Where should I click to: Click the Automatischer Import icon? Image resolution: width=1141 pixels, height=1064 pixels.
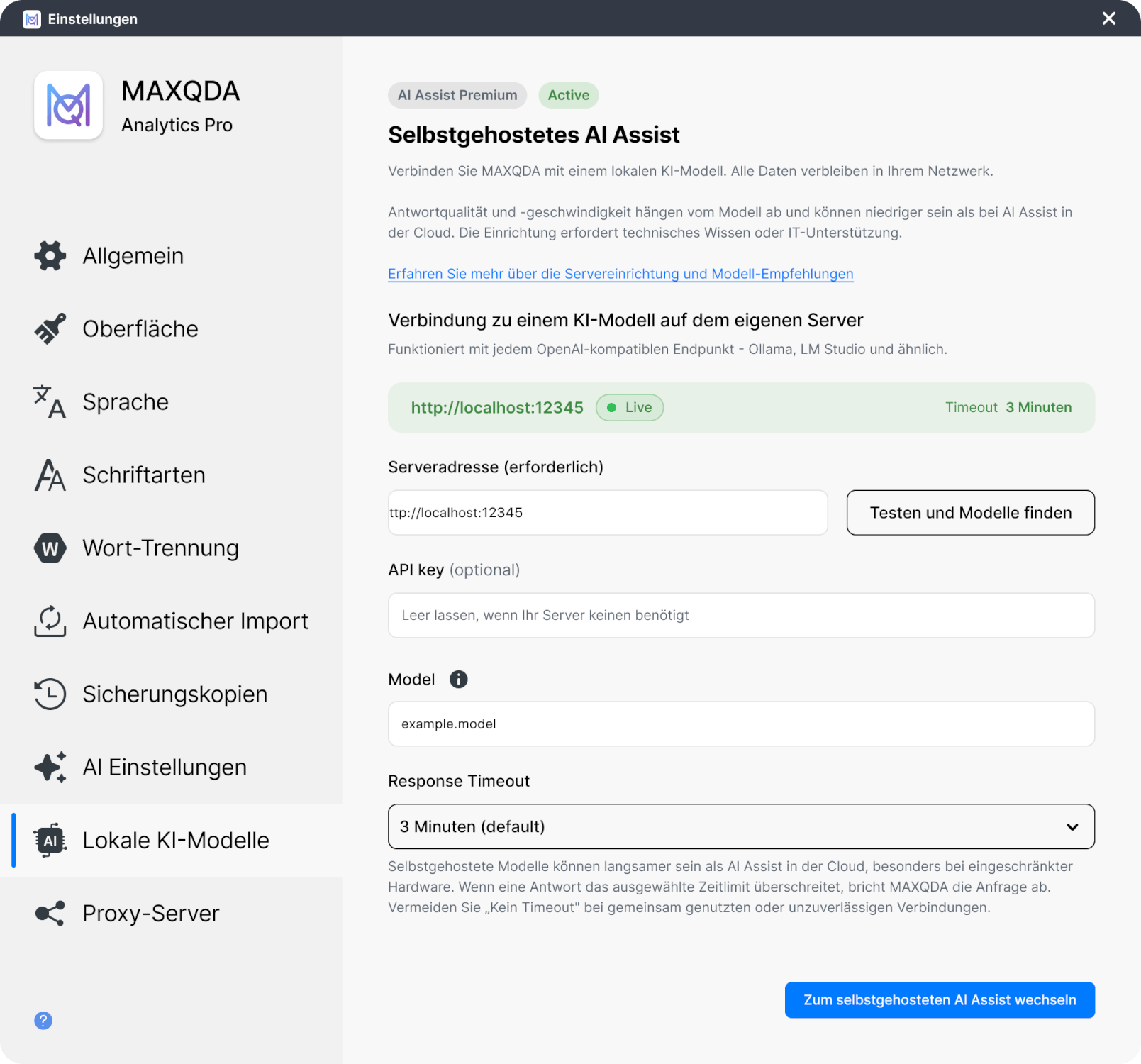pyautogui.click(x=50, y=621)
